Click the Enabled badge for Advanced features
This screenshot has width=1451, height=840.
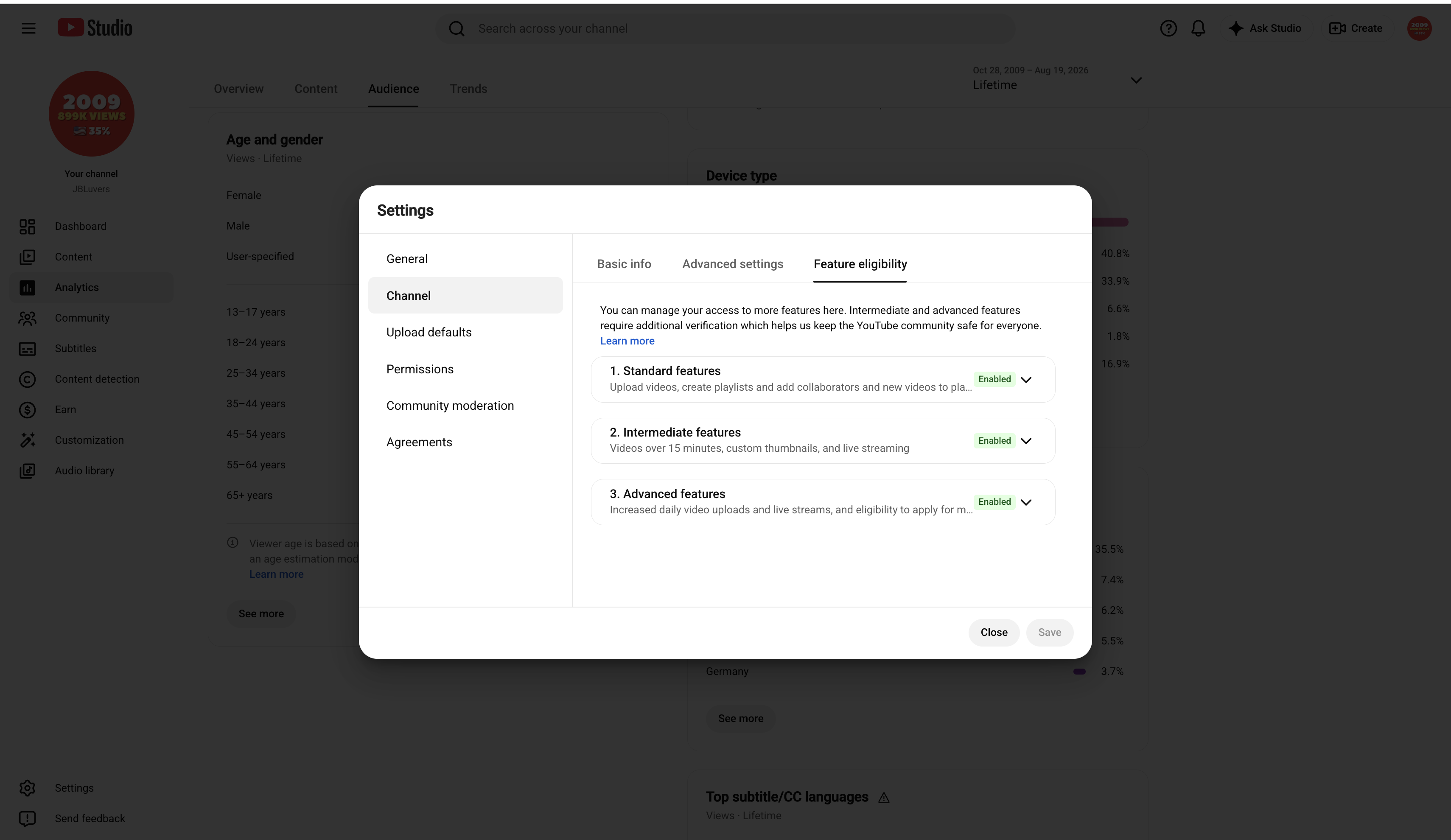pyautogui.click(x=994, y=501)
